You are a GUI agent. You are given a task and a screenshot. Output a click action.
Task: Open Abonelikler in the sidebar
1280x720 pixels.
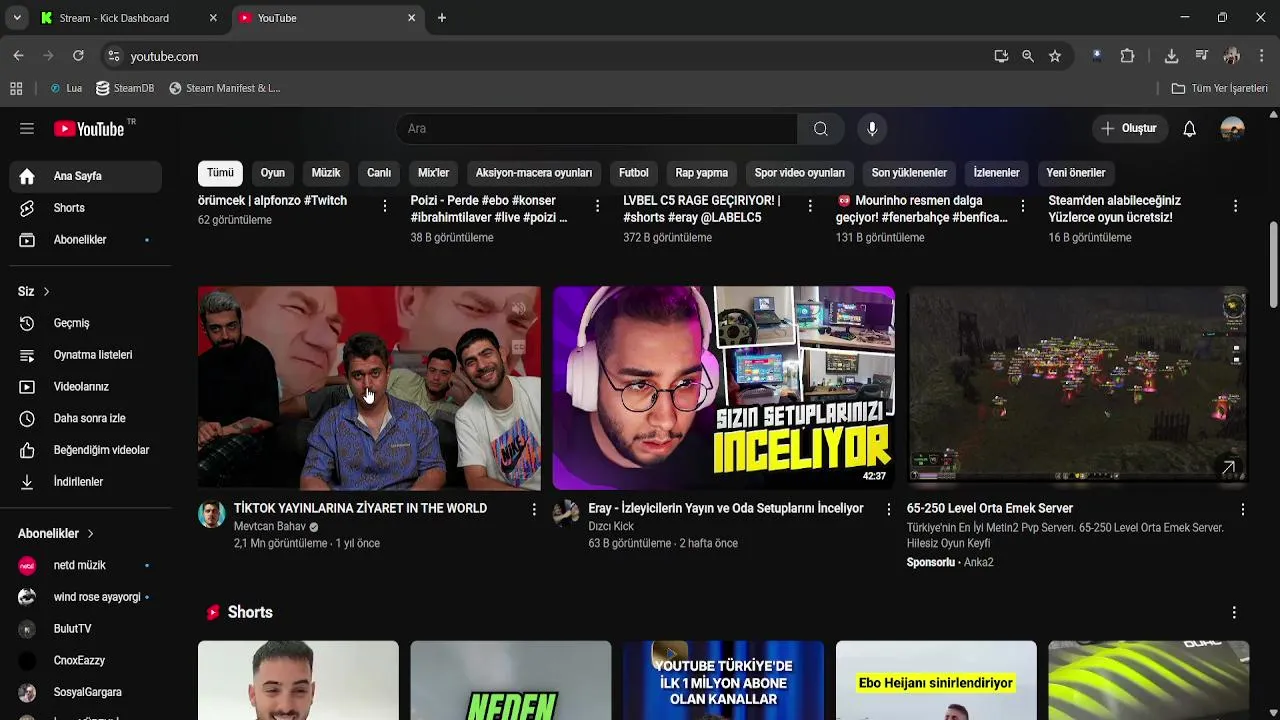[x=86, y=240]
